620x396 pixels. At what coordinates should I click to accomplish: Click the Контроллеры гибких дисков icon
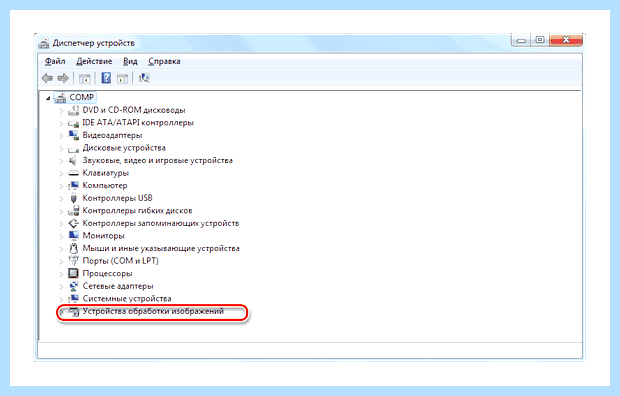pos(74,210)
